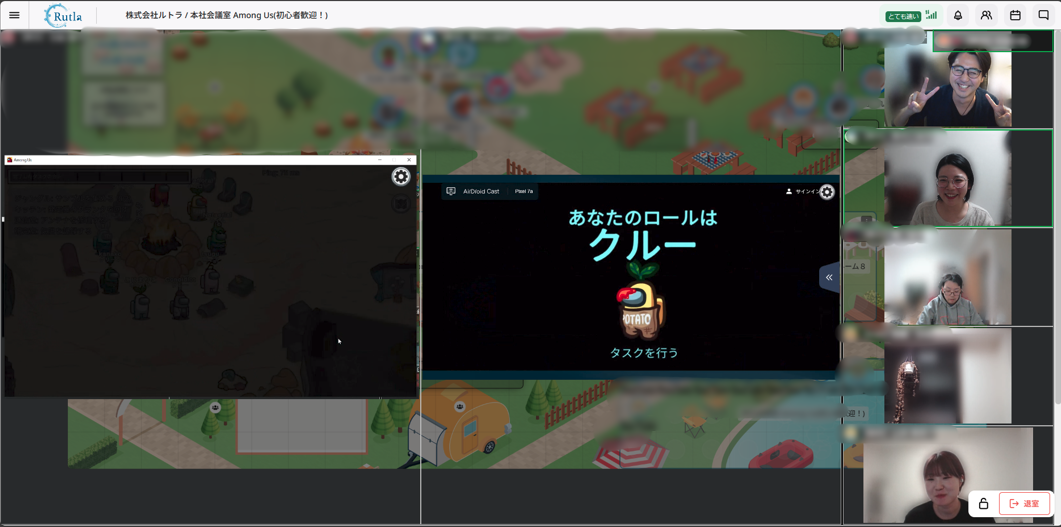
Task: Select the Pixel 7a device tab
Action: point(524,191)
